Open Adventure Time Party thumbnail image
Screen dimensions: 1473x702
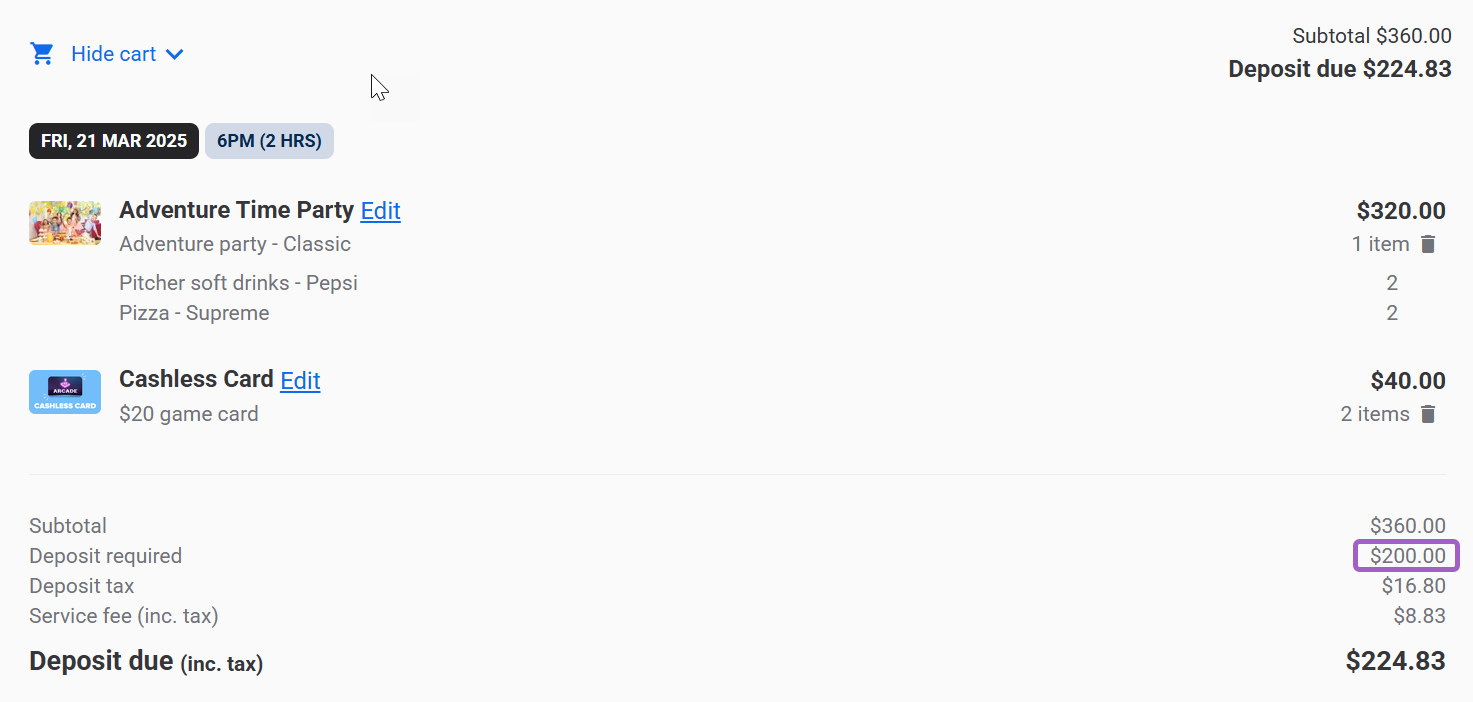[65, 223]
